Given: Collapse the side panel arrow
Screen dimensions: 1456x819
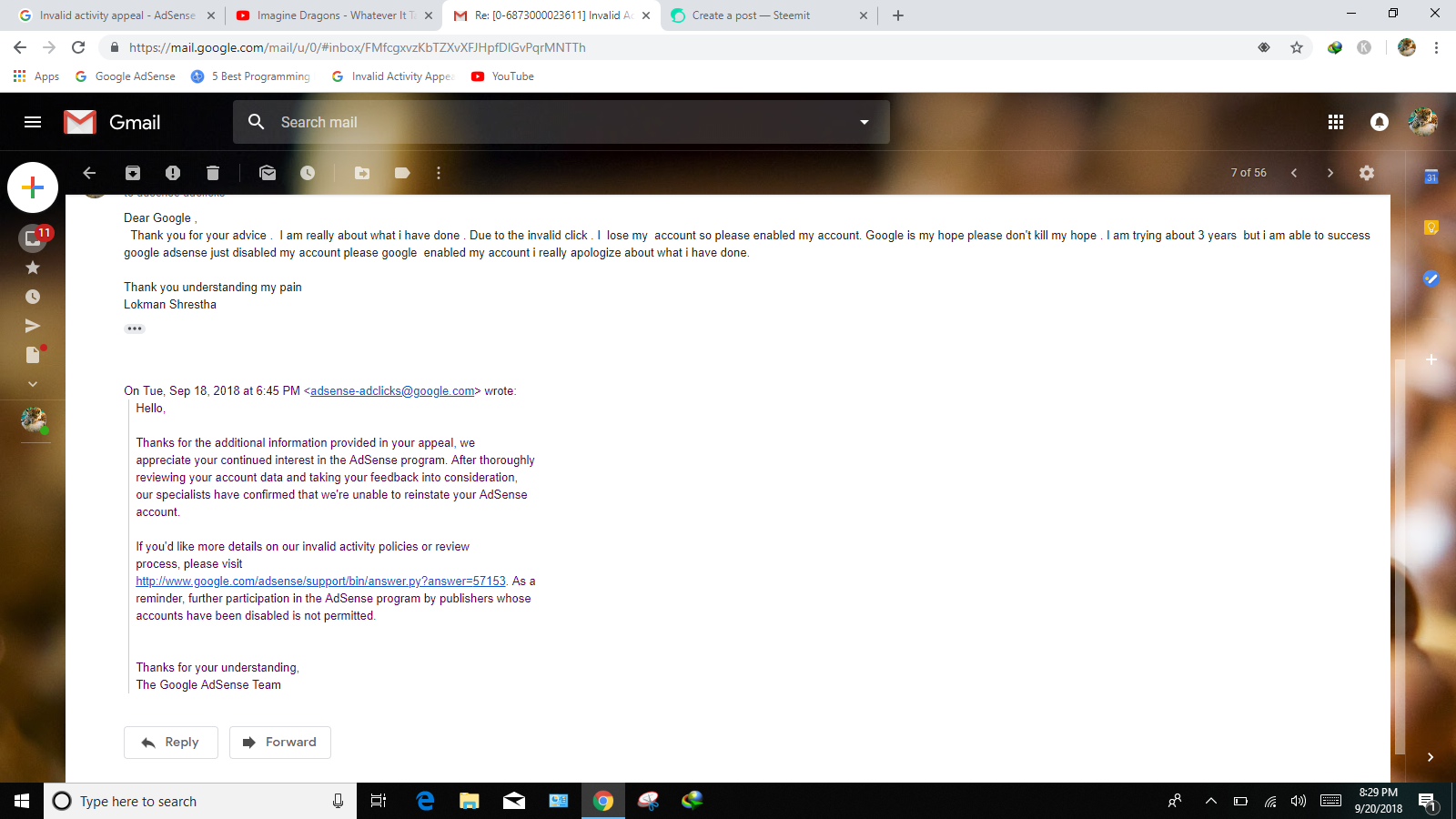Looking at the screenshot, I should click(1431, 757).
